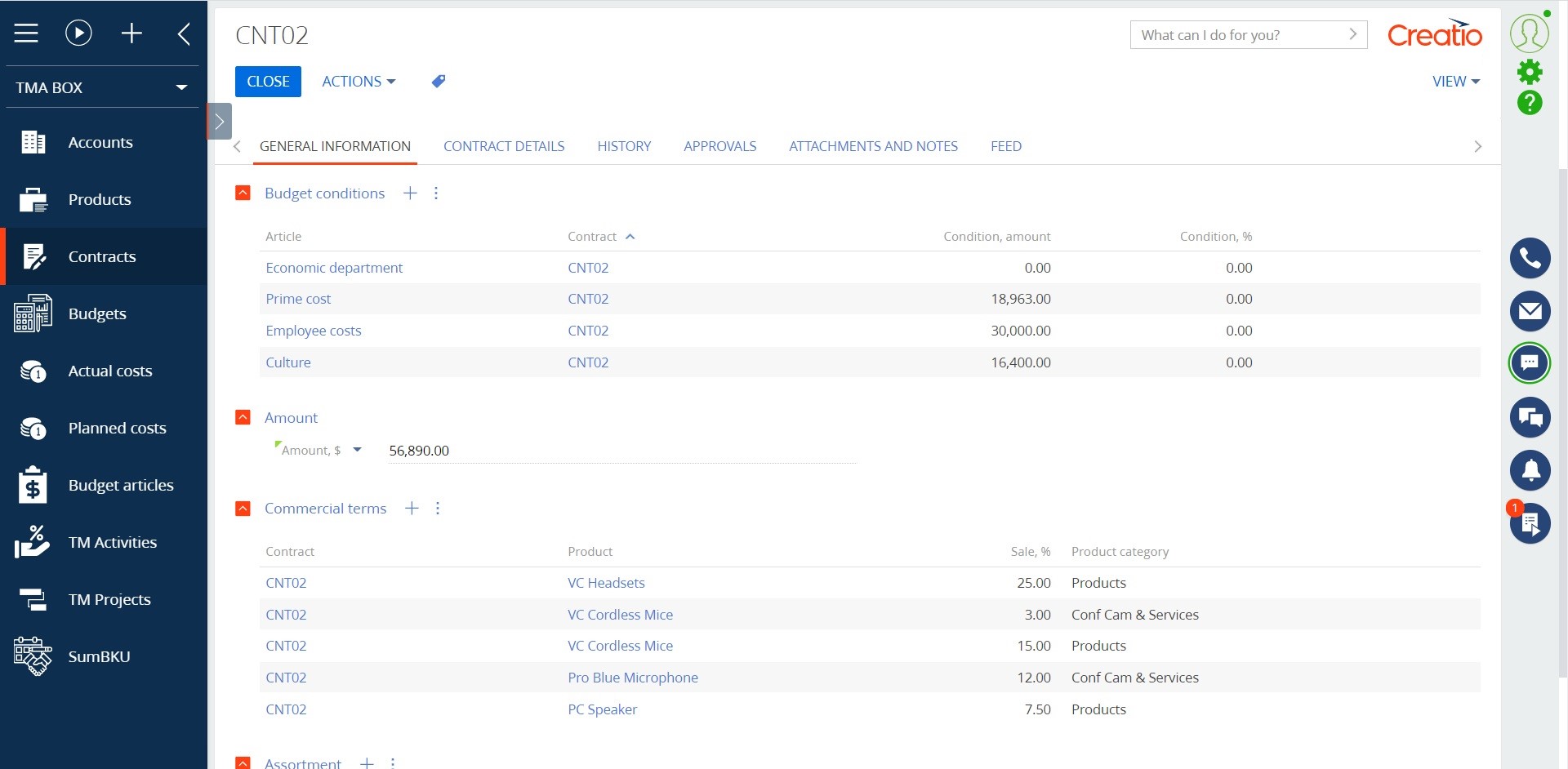1568x769 pixels.
Task: Open the TMA BOX workspace dropdown
Action: (x=102, y=87)
